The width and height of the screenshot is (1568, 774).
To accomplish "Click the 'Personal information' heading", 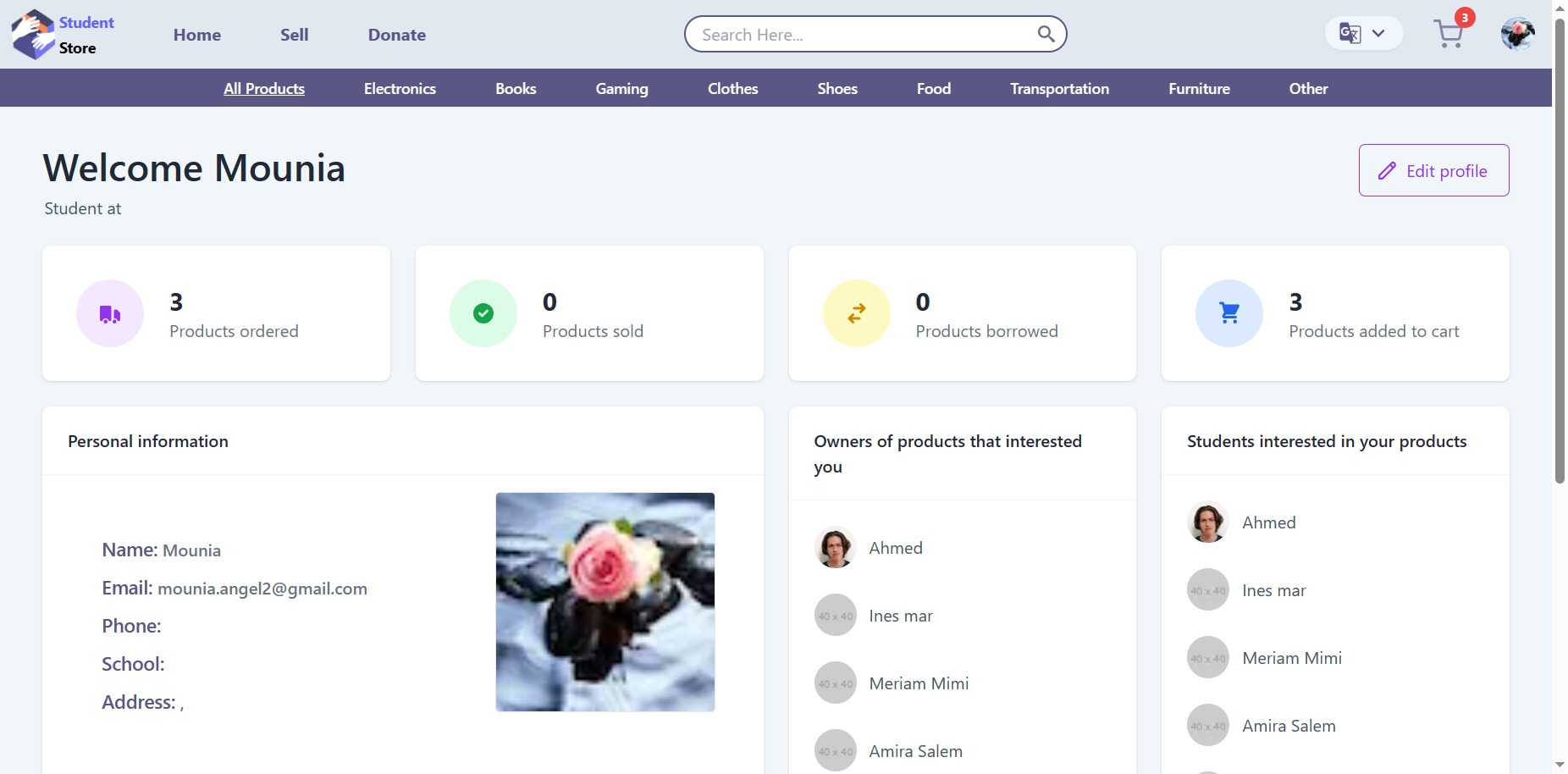I will click(148, 441).
